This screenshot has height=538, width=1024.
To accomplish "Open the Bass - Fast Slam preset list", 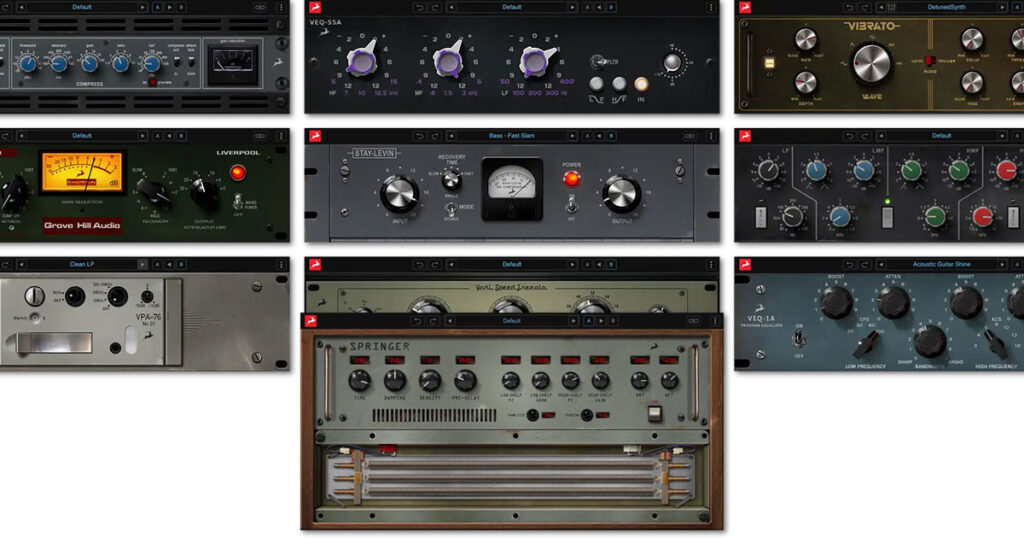I will click(x=511, y=136).
